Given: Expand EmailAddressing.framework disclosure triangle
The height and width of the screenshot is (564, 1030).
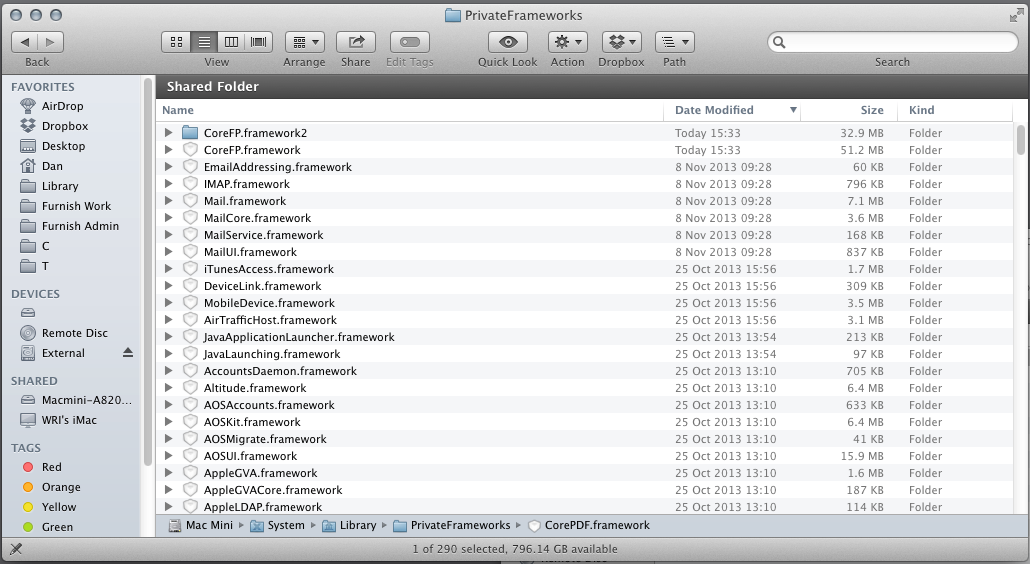Looking at the screenshot, I should (x=168, y=167).
